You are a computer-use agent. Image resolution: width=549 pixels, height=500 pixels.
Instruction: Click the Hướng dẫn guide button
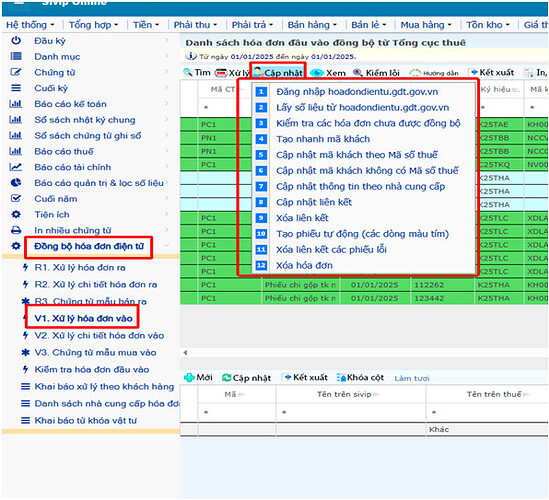point(434,73)
